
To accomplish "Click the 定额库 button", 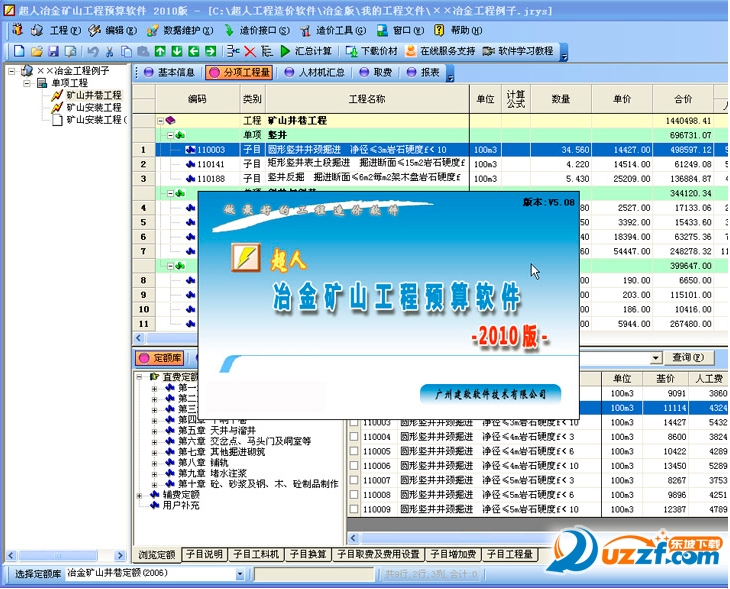I will [160, 358].
